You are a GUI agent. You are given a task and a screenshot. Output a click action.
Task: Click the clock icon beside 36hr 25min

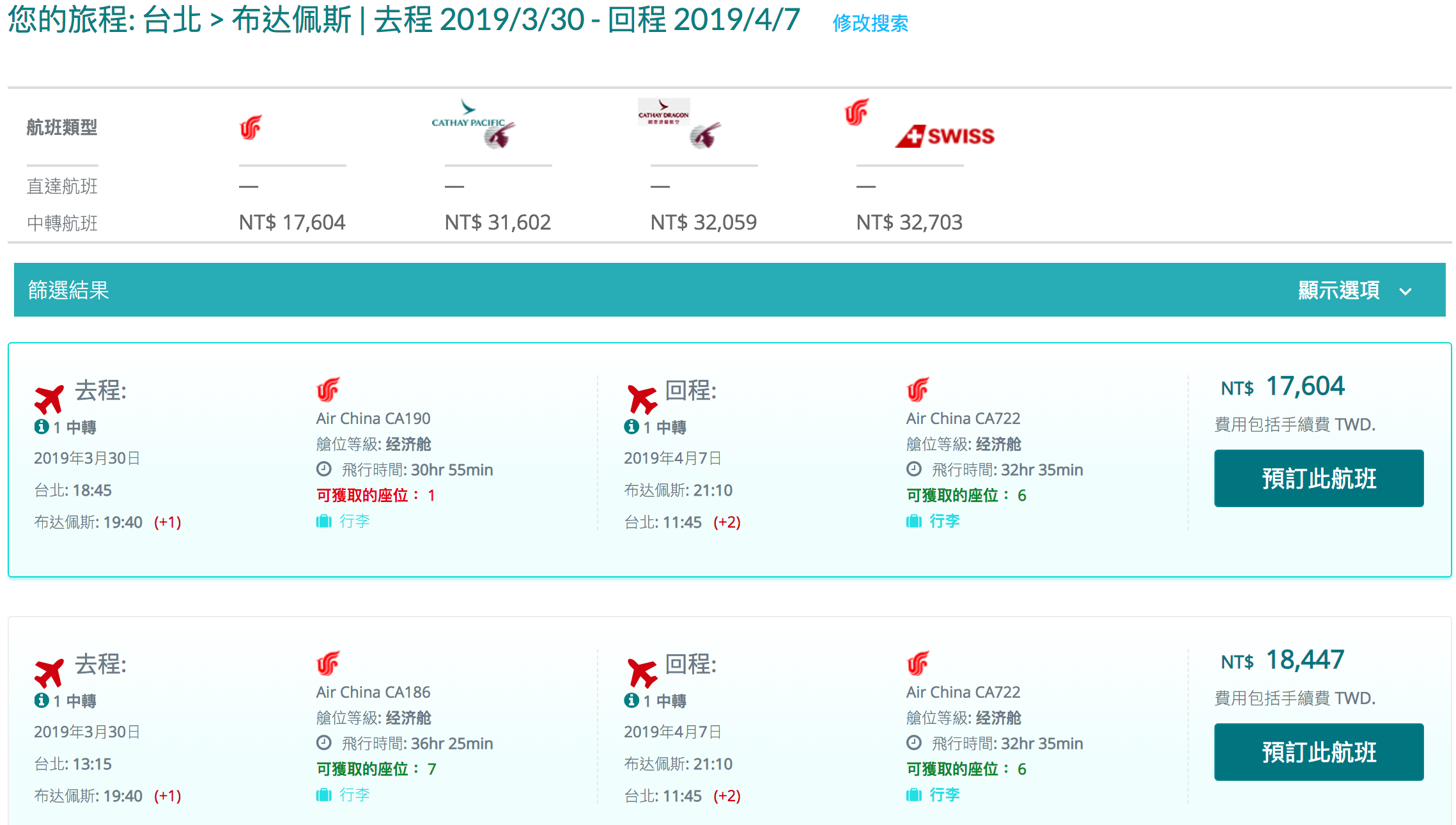(x=324, y=743)
